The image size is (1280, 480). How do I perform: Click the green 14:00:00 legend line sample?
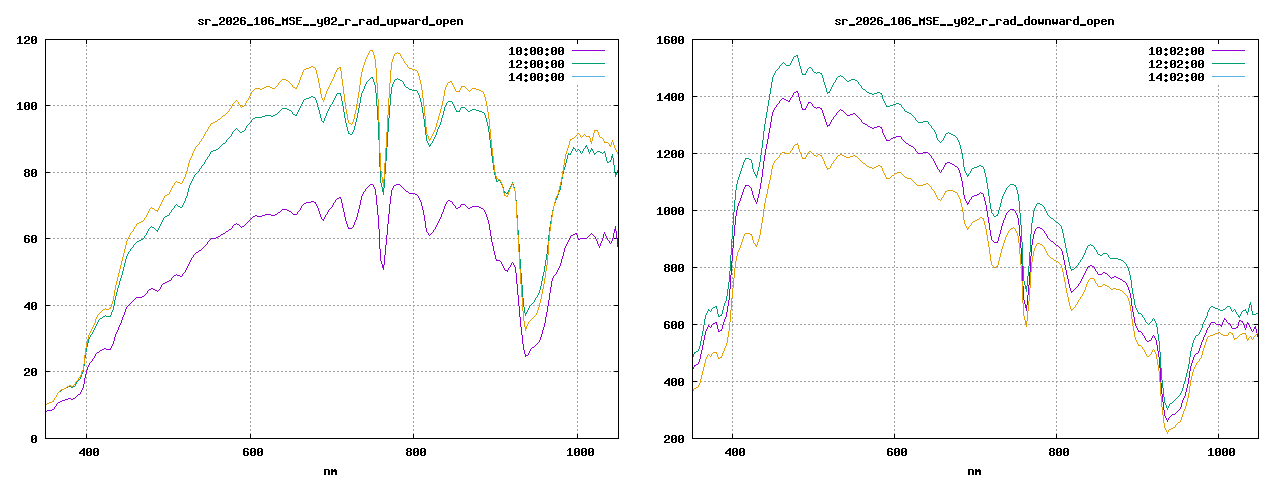[587, 76]
